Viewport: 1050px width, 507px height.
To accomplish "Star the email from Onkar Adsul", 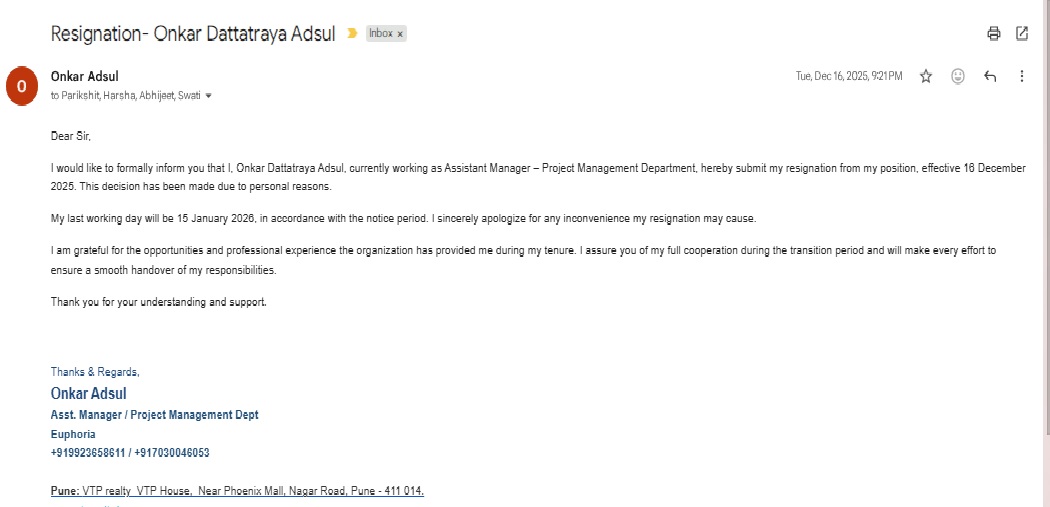I will (x=926, y=76).
